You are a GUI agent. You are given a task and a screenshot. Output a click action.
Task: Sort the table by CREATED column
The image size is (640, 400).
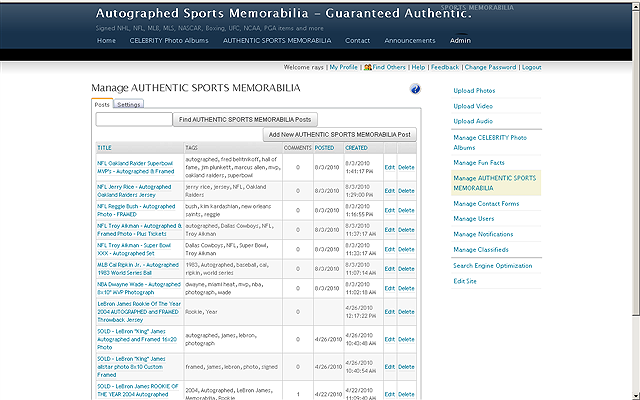click(x=356, y=147)
